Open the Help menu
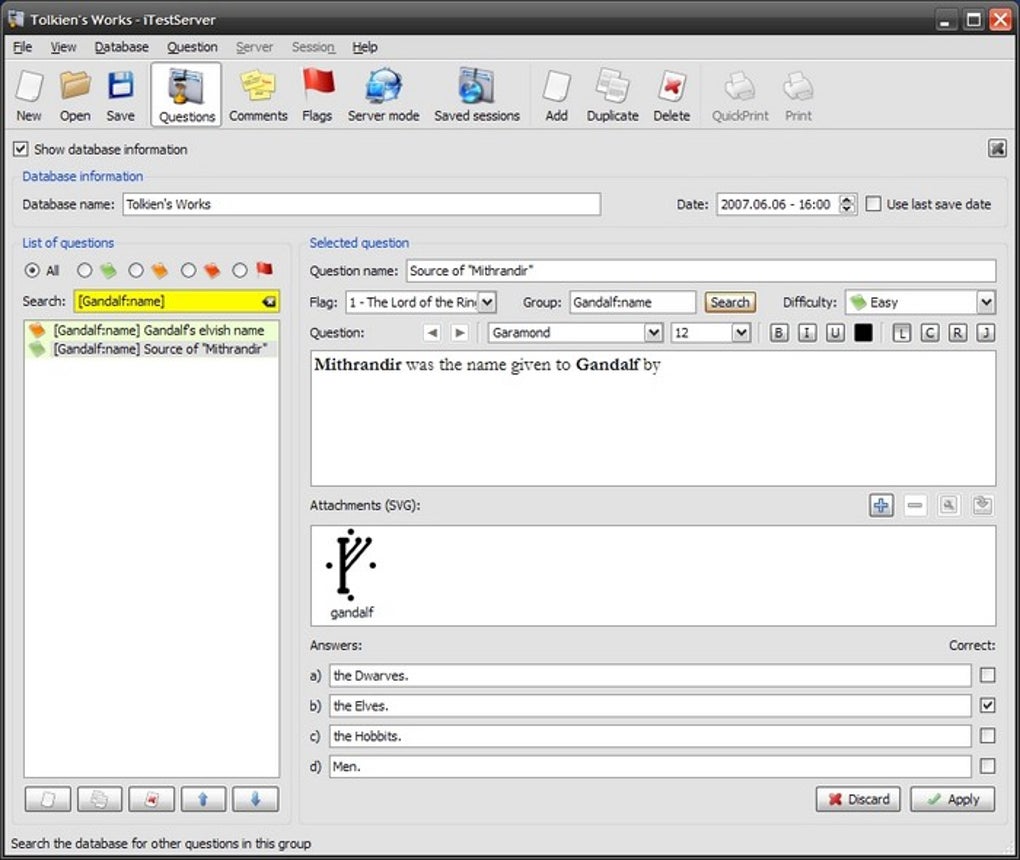The width and height of the screenshot is (1020, 860). (365, 47)
